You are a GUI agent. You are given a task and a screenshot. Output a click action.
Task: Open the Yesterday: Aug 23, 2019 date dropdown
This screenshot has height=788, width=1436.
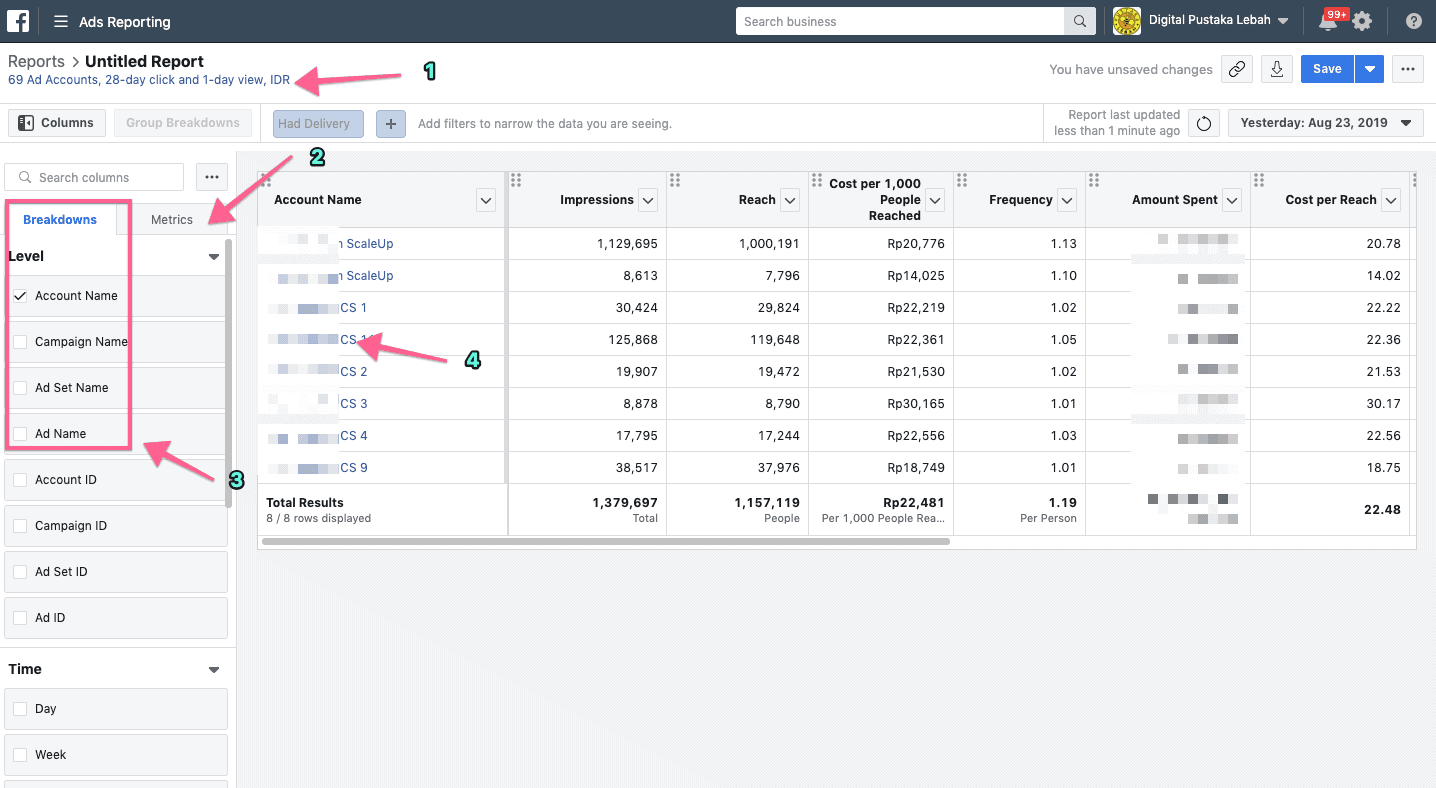1325,123
